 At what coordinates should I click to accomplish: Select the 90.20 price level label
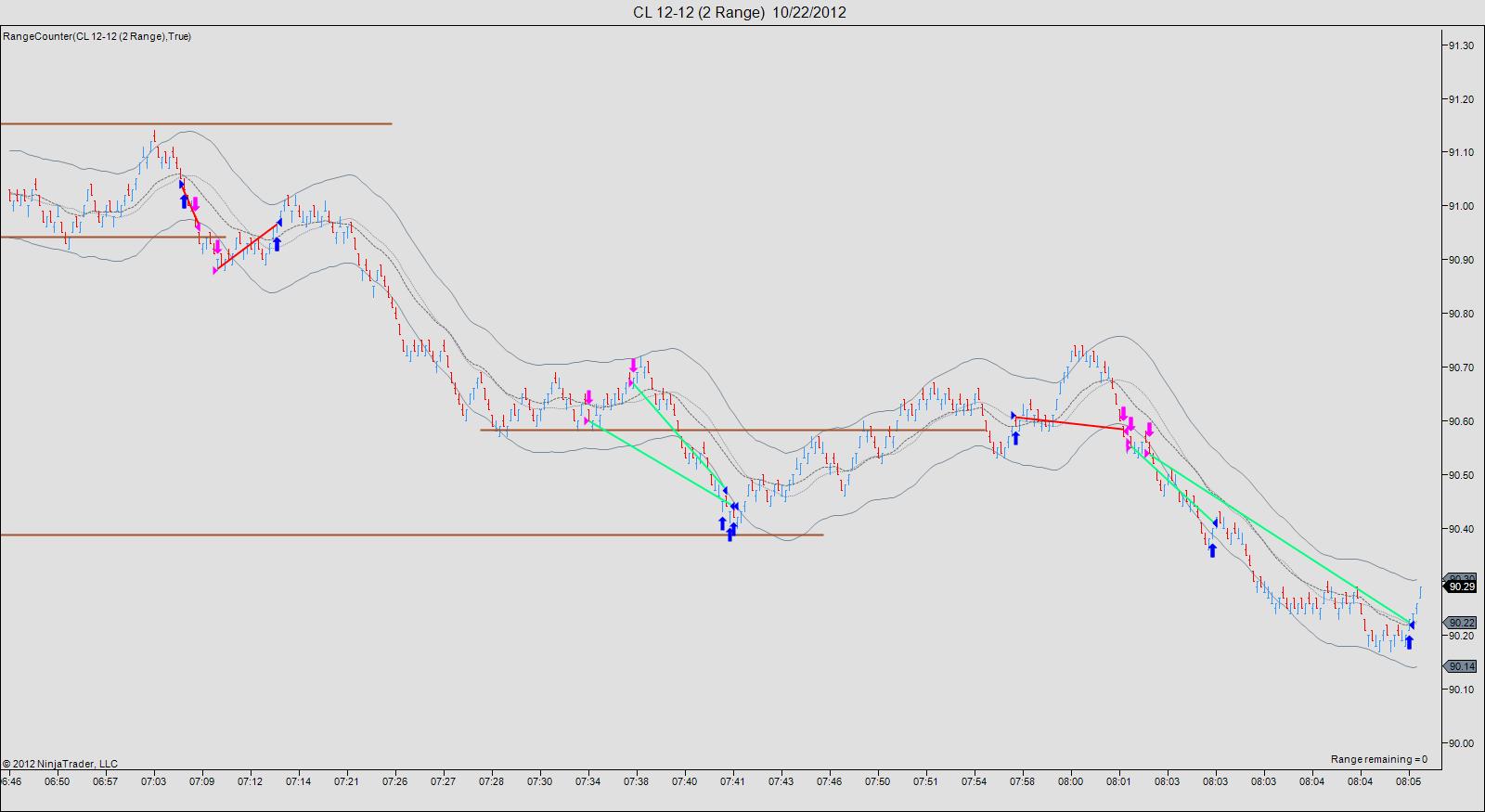coord(1461,637)
